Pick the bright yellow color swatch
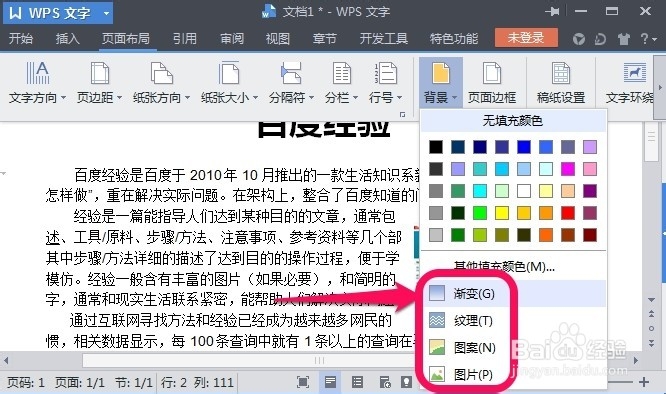Screen dimensions: 666x394 point(502,213)
